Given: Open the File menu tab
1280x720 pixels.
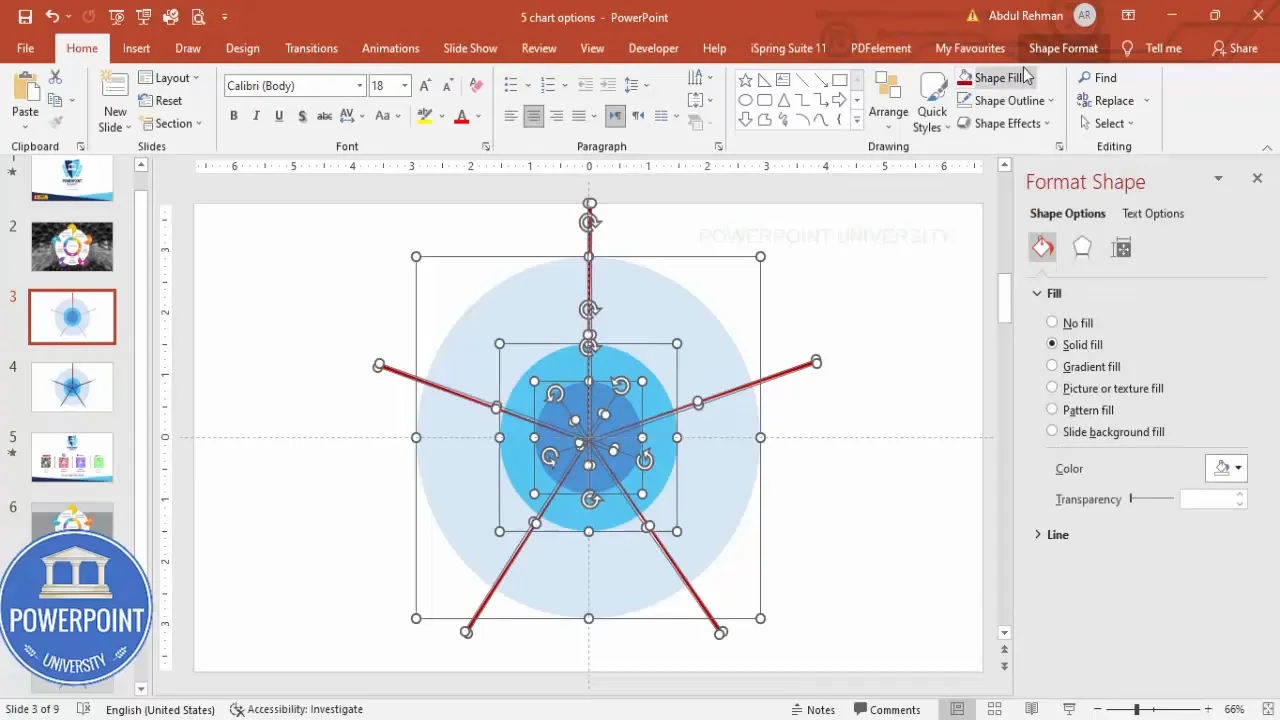Looking at the screenshot, I should coord(25,48).
